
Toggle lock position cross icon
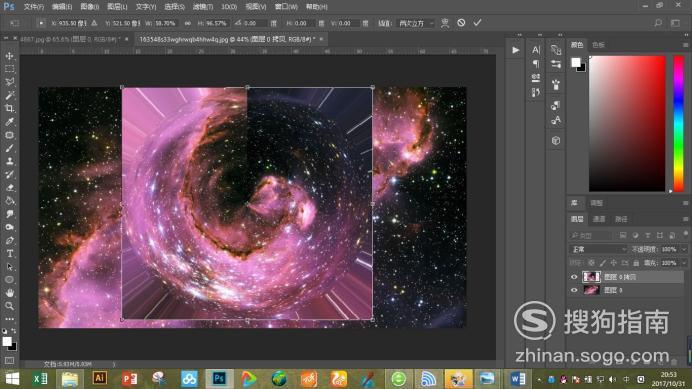[613, 263]
